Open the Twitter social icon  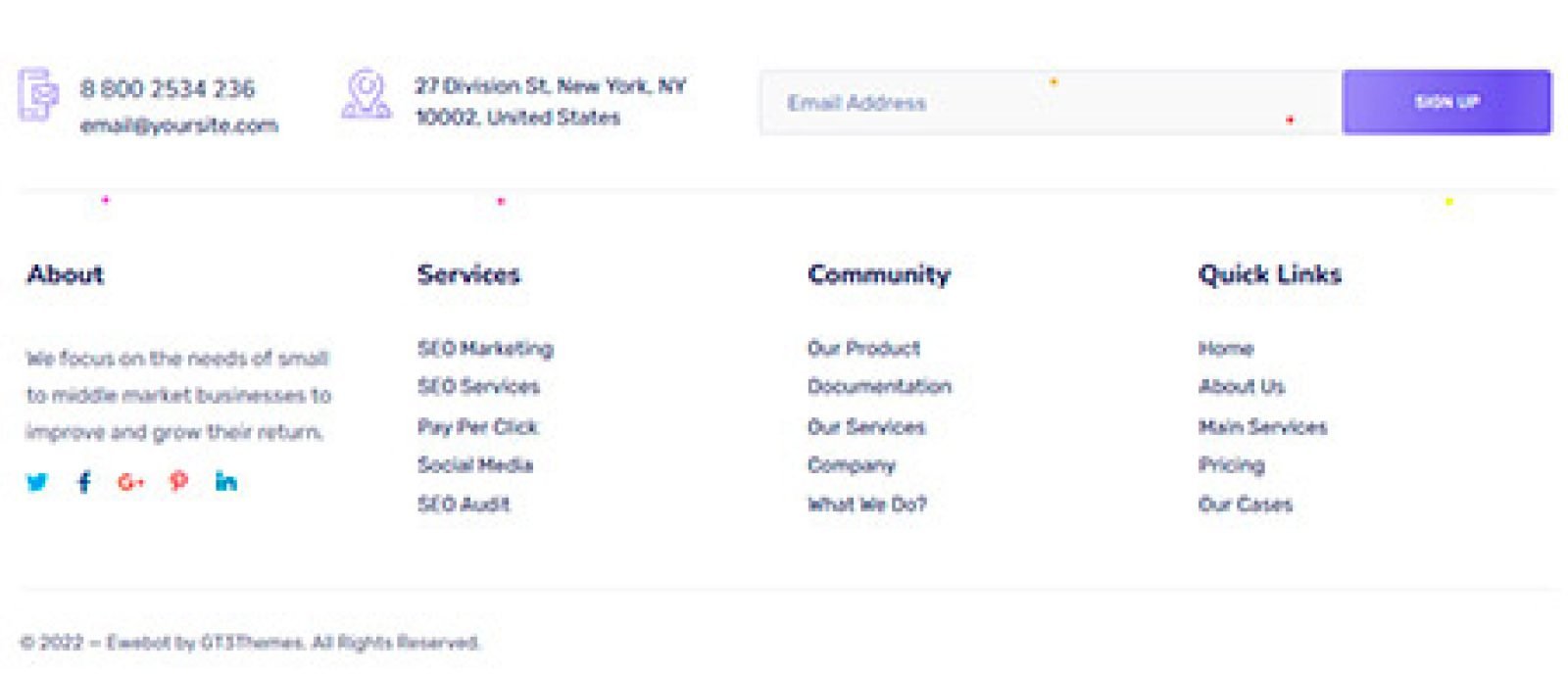37,481
